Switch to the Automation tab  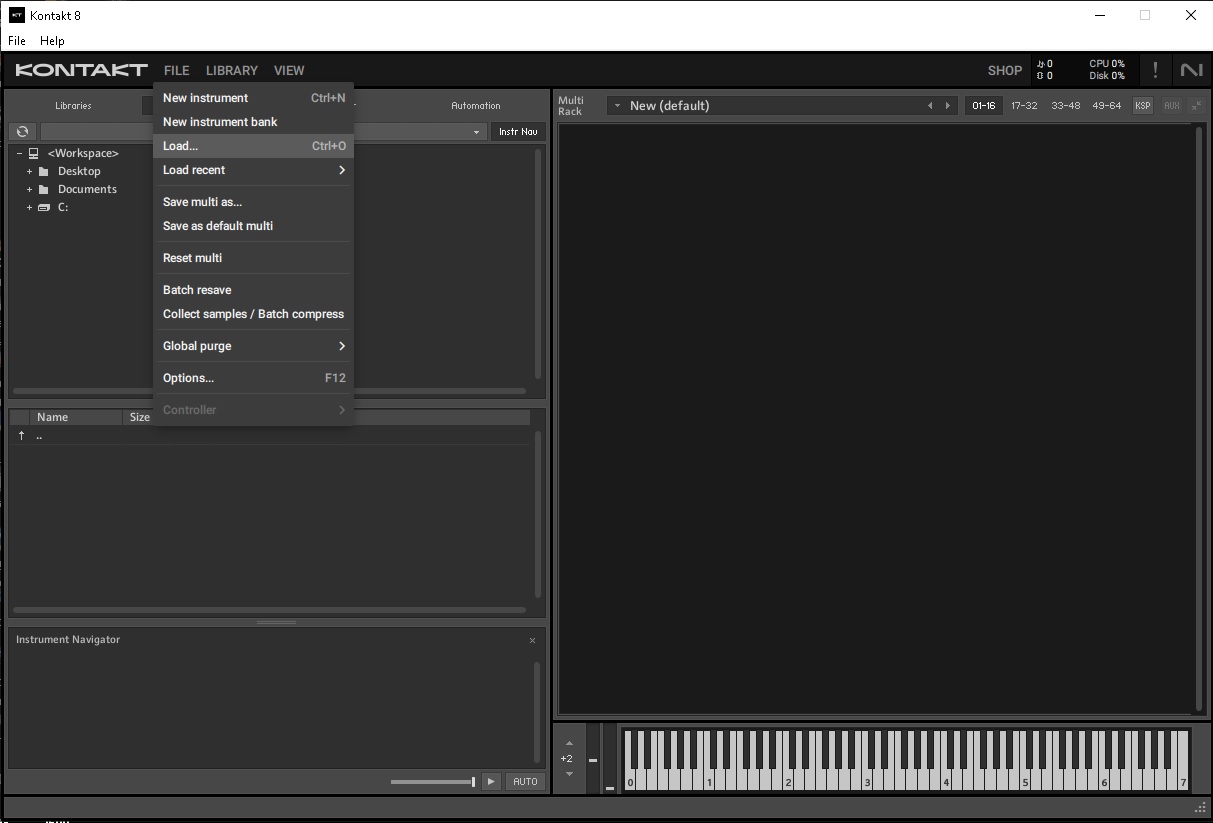coord(476,105)
